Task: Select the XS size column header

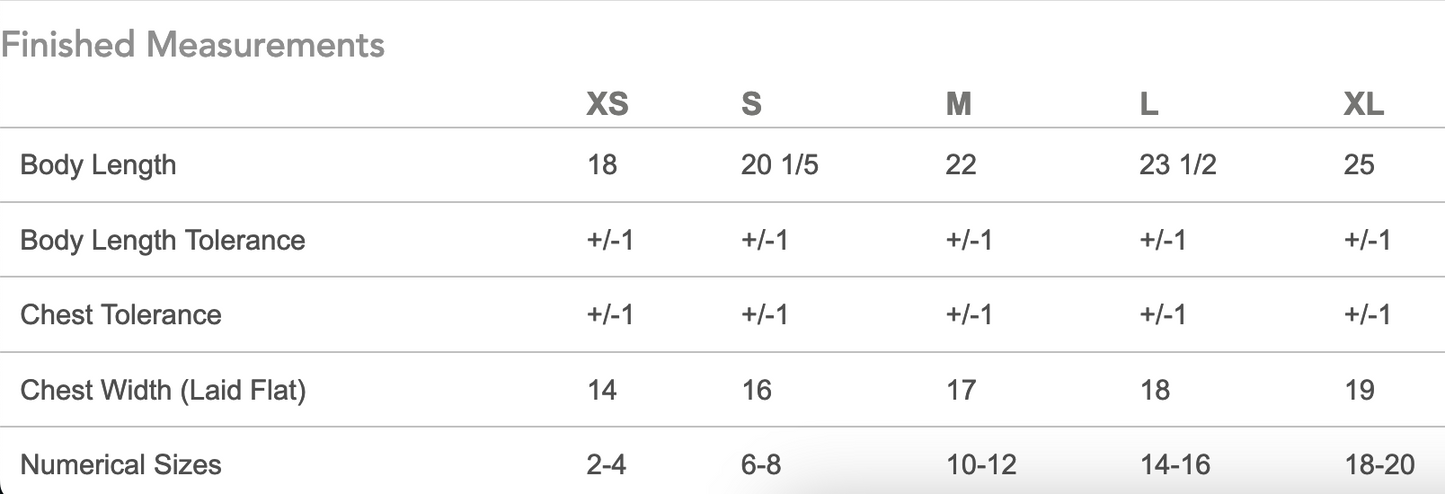Action: coord(607,105)
